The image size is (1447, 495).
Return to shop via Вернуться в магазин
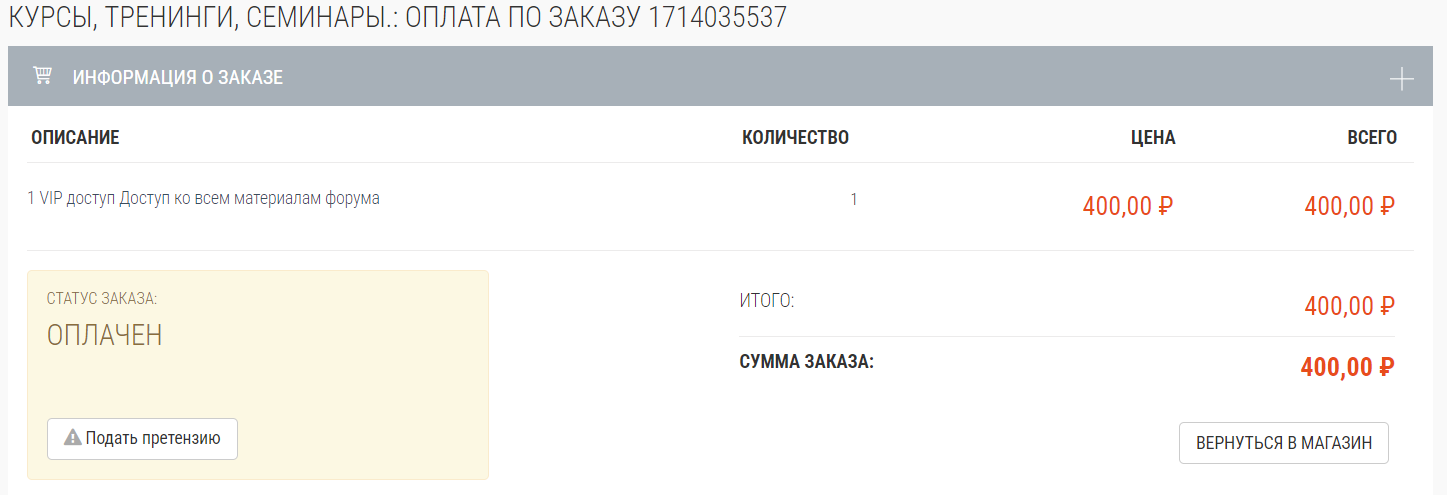click(1284, 443)
